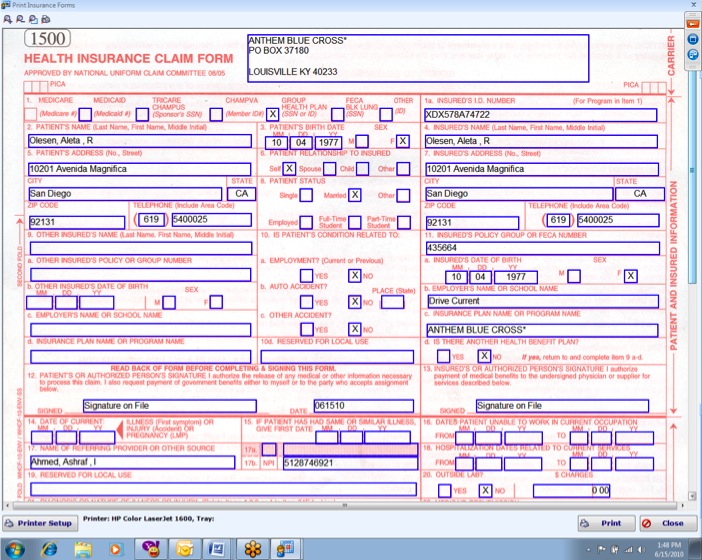Launch Internet Explorer from taskbar
The width and height of the screenshot is (702, 560).
pyautogui.click(x=49, y=549)
